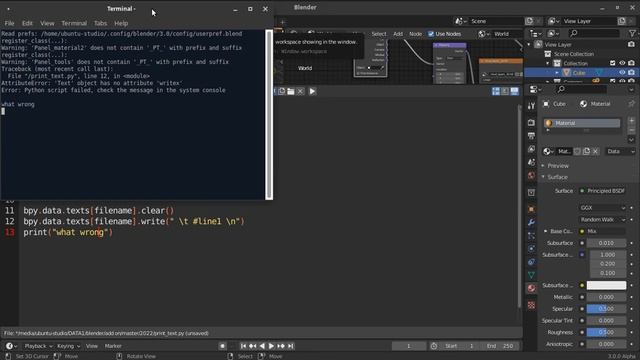Image resolution: width=640 pixels, height=360 pixels.
Task: Open GGX distribution dropdown
Action: tap(602, 208)
